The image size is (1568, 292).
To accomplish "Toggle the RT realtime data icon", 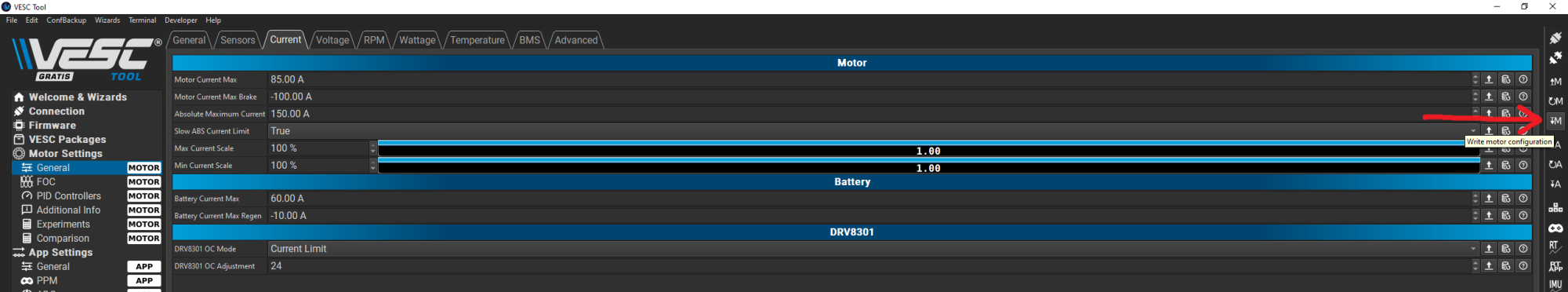I will (x=1555, y=246).
